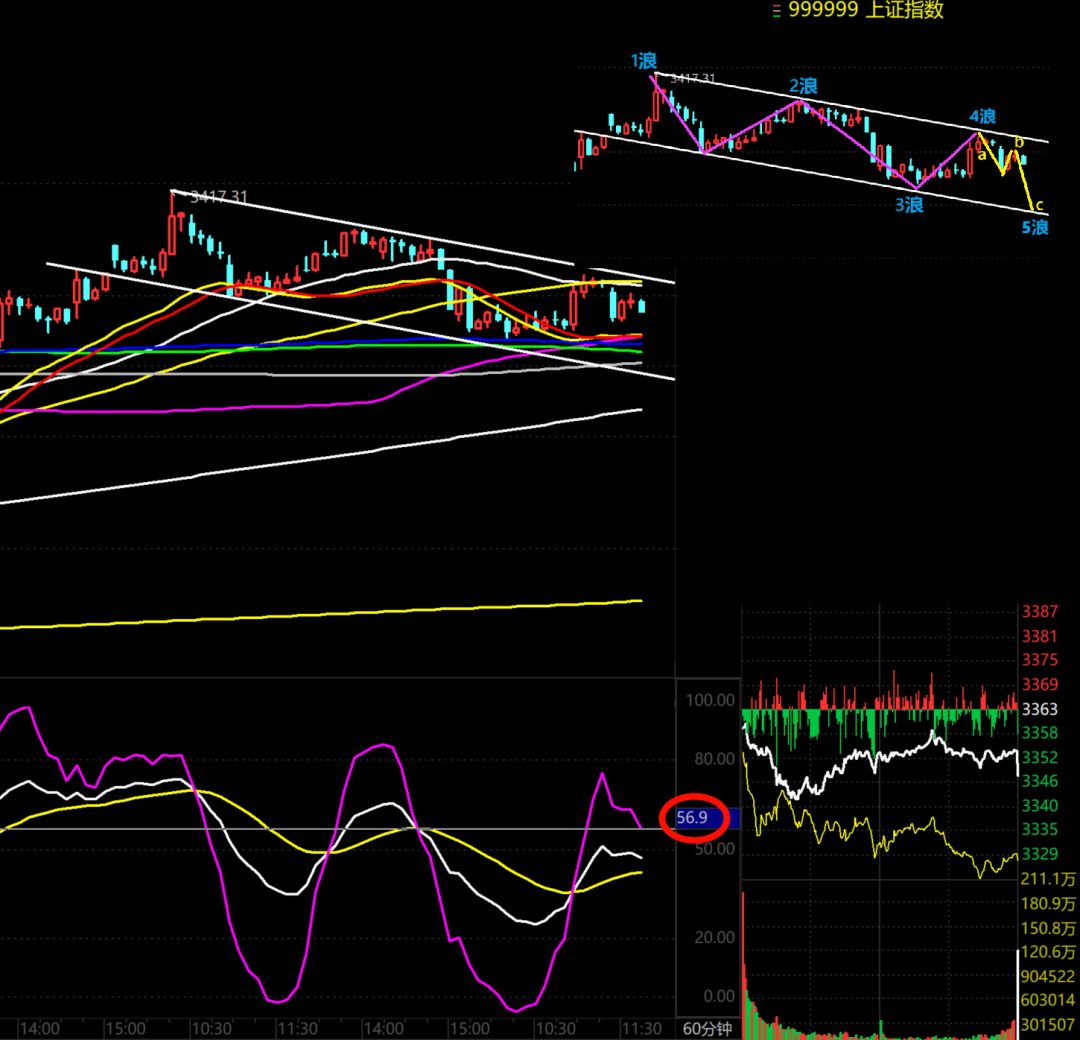The height and width of the screenshot is (1040, 1080).
Task: Click the red 3369 price level
Action: [x=1039, y=684]
